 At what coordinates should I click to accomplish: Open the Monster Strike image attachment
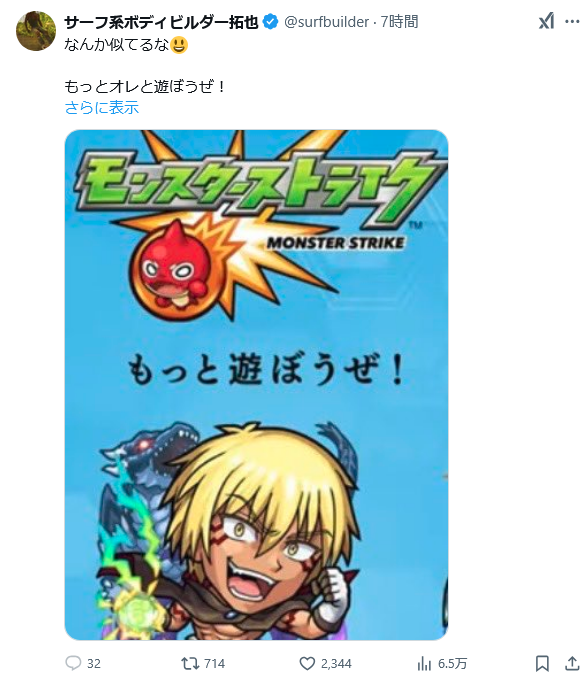(x=256, y=385)
